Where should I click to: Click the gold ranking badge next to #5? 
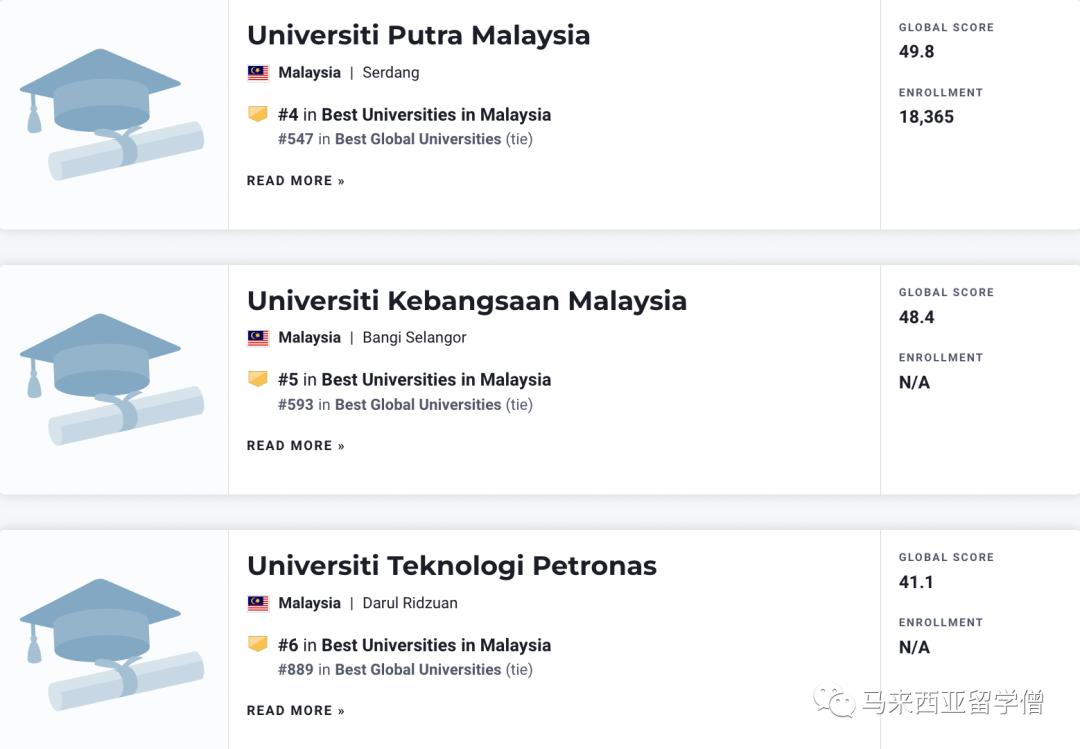(258, 379)
